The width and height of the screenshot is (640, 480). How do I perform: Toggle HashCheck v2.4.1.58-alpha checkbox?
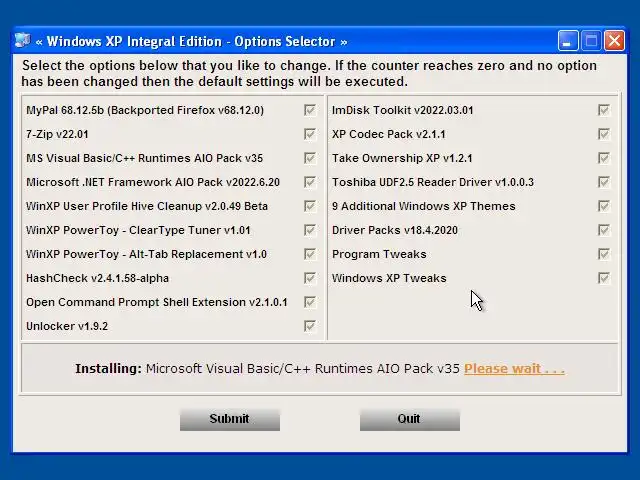309,278
